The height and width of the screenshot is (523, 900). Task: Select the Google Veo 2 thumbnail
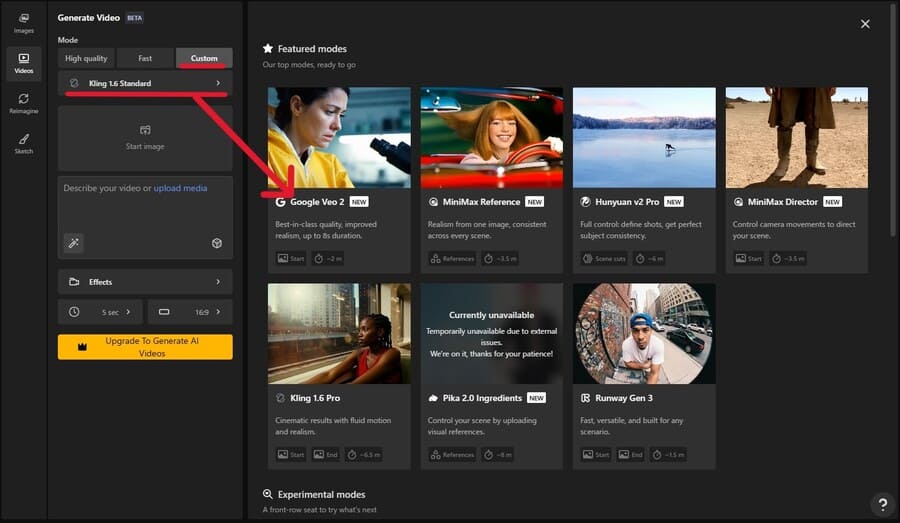[339, 137]
